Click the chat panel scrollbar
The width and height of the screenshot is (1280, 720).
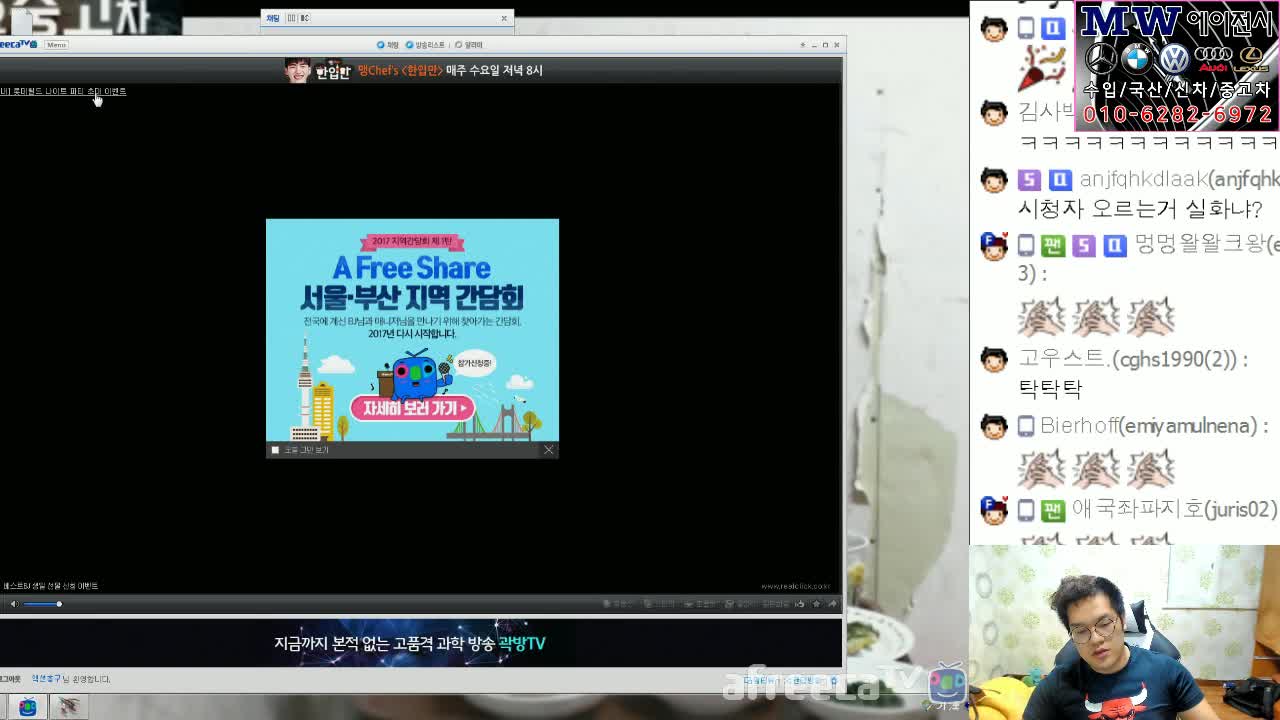pyautogui.click(x=1274, y=300)
